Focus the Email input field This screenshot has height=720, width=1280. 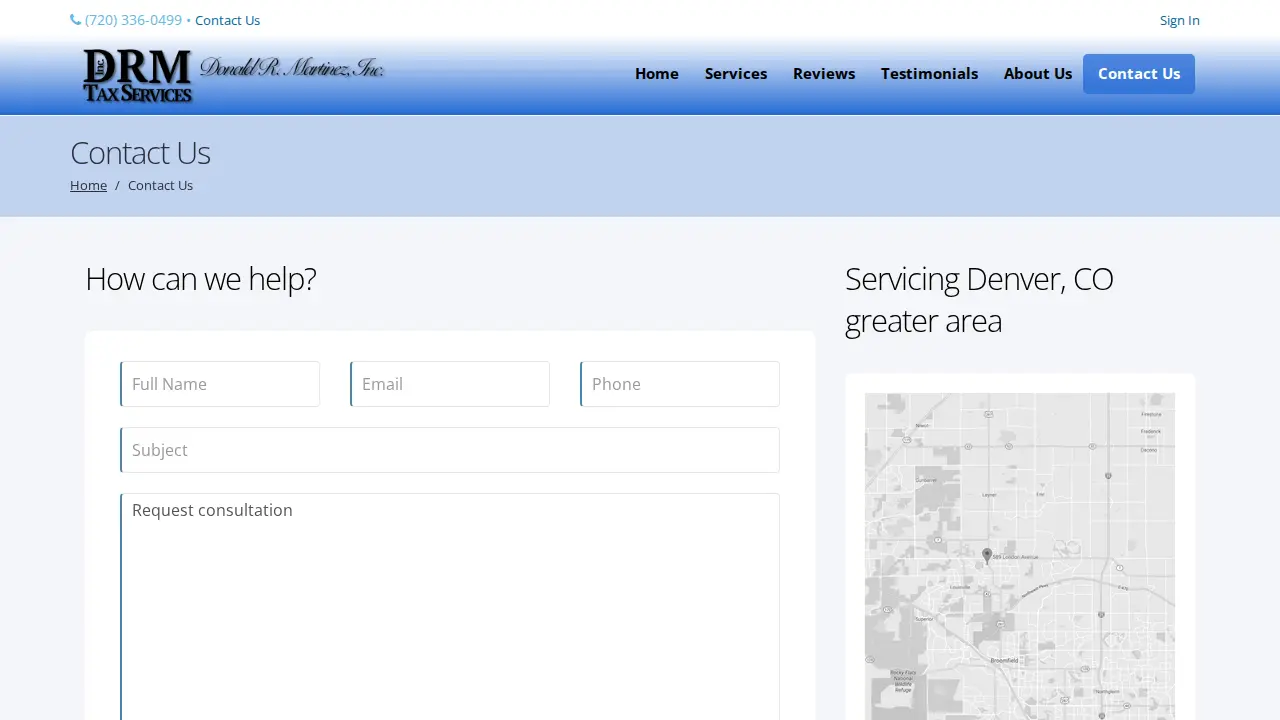[x=450, y=384]
